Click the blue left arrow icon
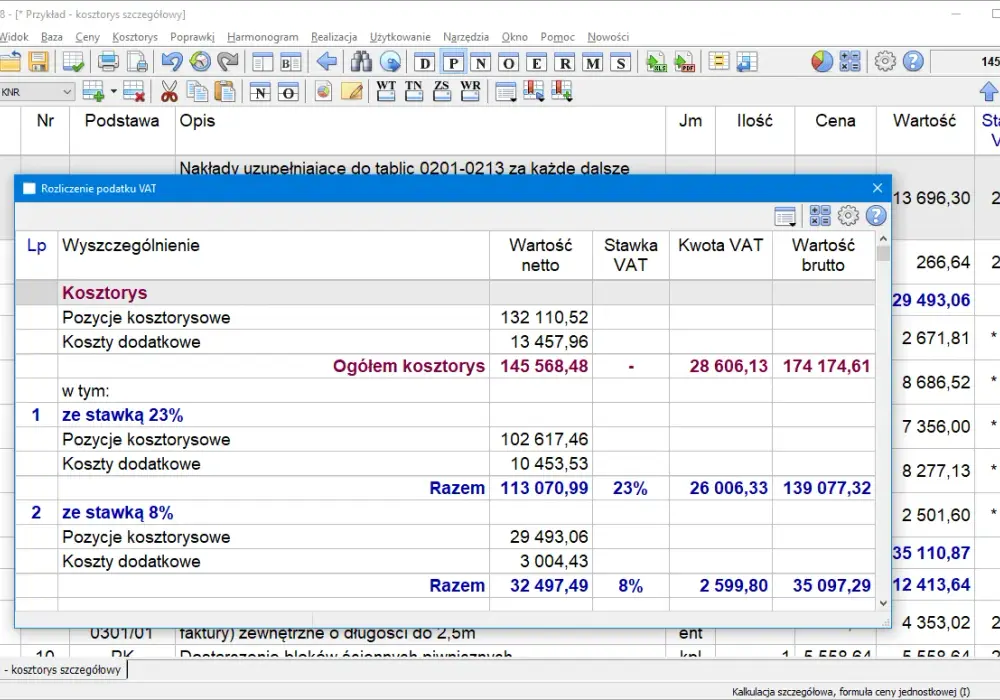 [327, 62]
